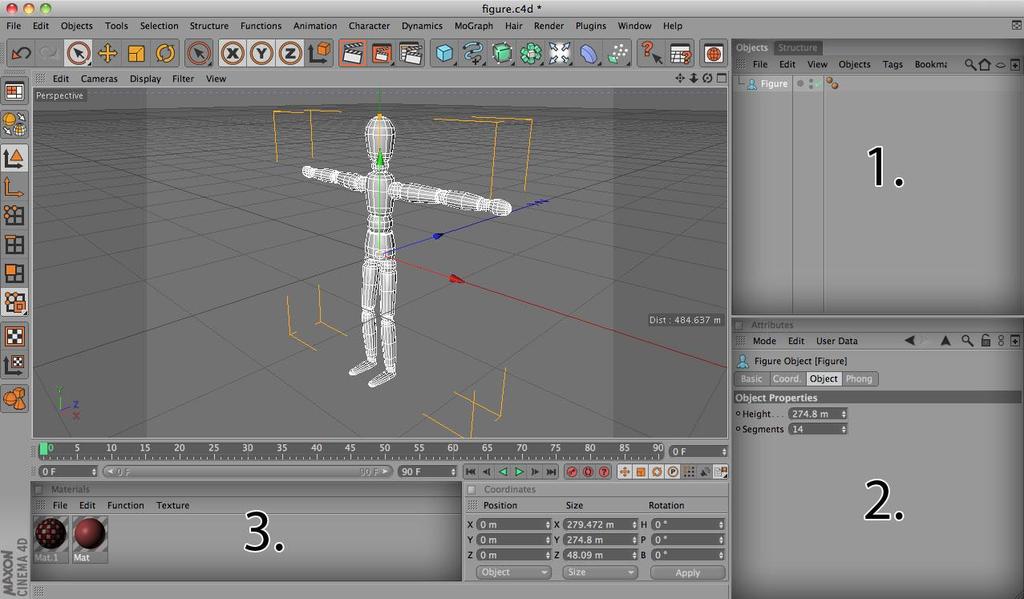
Task: Open the Render menu
Action: [x=549, y=26]
